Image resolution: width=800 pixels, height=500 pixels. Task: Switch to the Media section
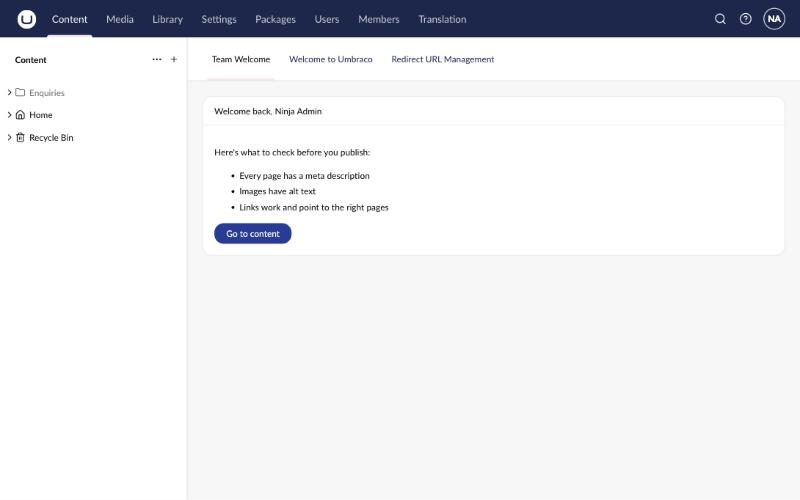point(120,19)
